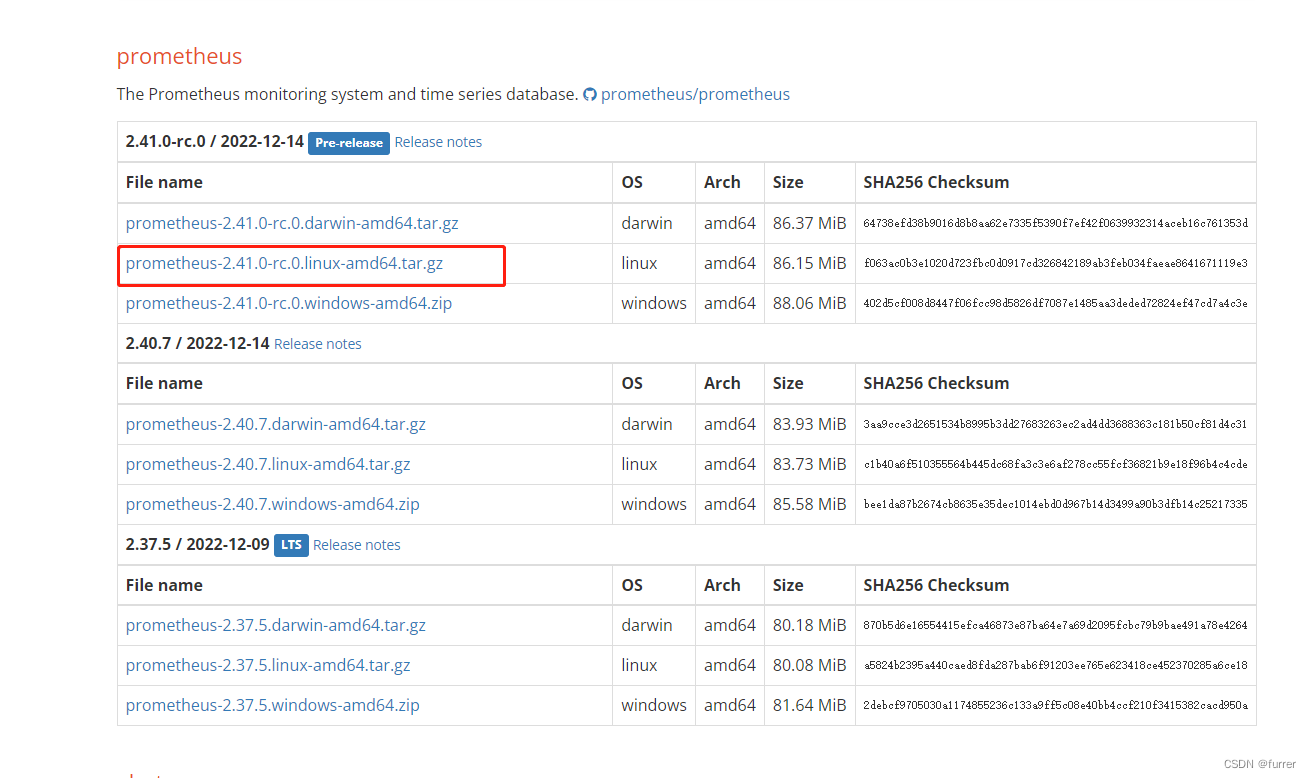Download prometheus-2.40.7.linux-amd64.tar.gz

268,464
